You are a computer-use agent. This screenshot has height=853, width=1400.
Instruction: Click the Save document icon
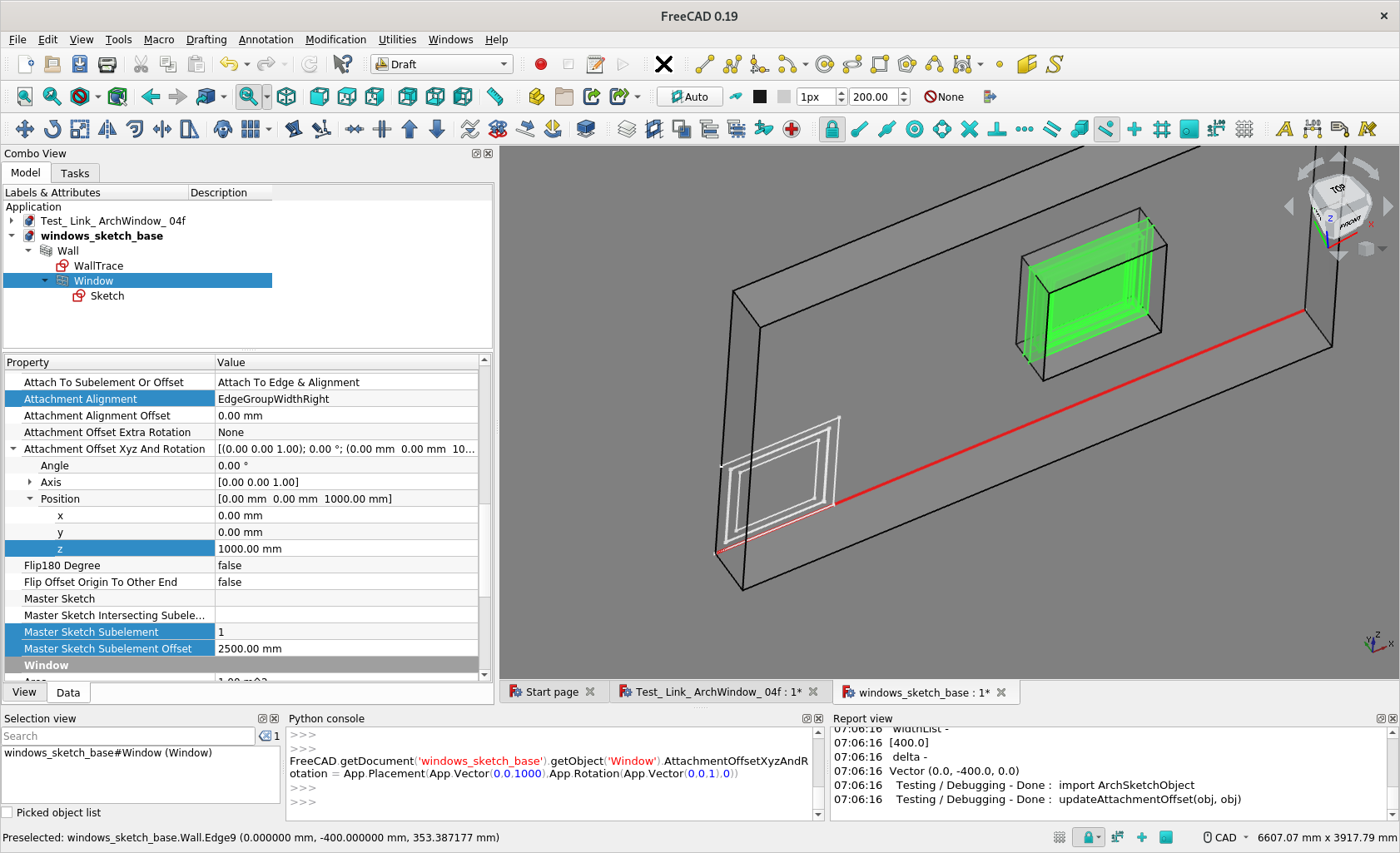[80, 64]
